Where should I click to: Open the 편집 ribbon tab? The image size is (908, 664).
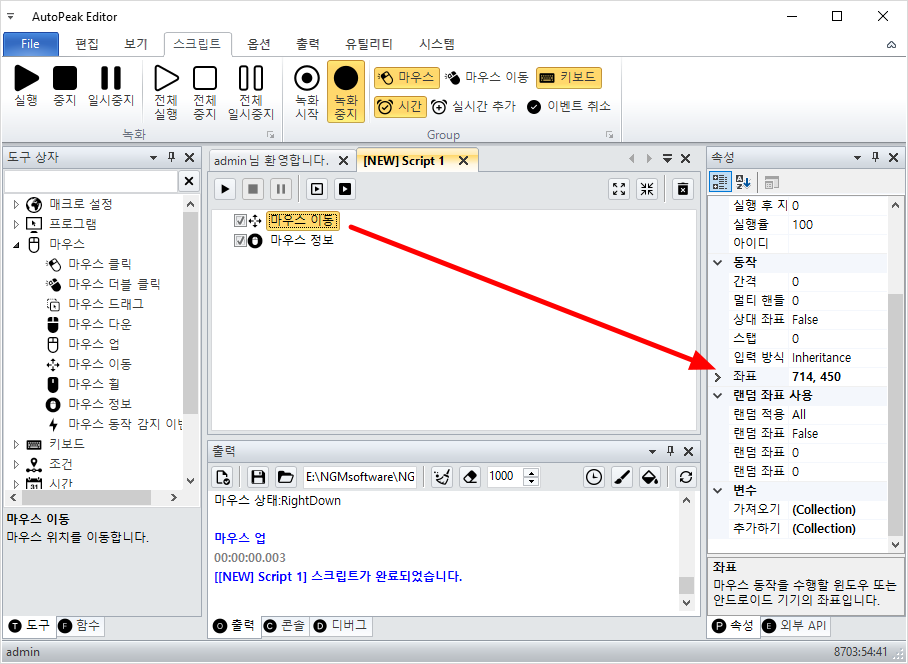[87, 44]
